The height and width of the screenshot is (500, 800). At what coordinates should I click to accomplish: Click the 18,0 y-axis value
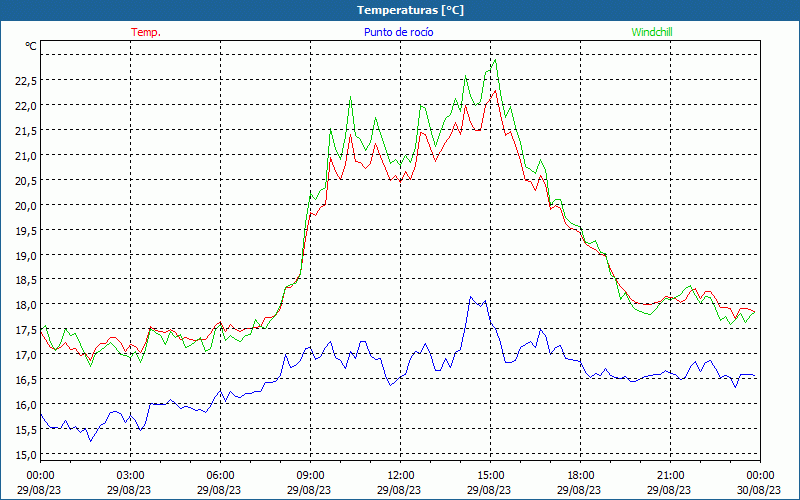click(x=26, y=305)
